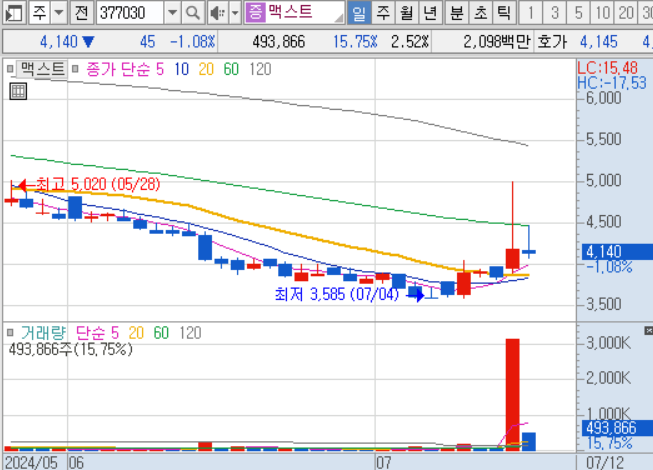Click the pink 5-day MA legend
This screenshot has height=470, width=653.
[x=160, y=69]
